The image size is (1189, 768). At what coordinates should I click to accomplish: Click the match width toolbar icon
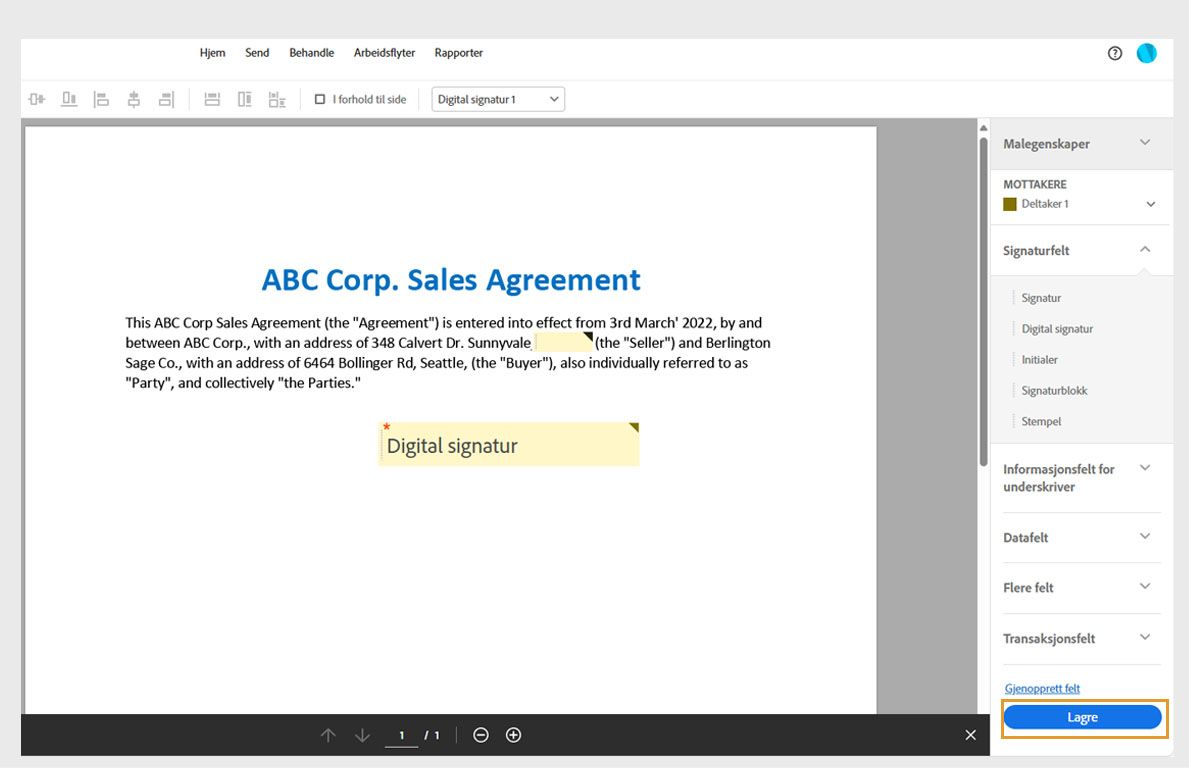(x=212, y=99)
